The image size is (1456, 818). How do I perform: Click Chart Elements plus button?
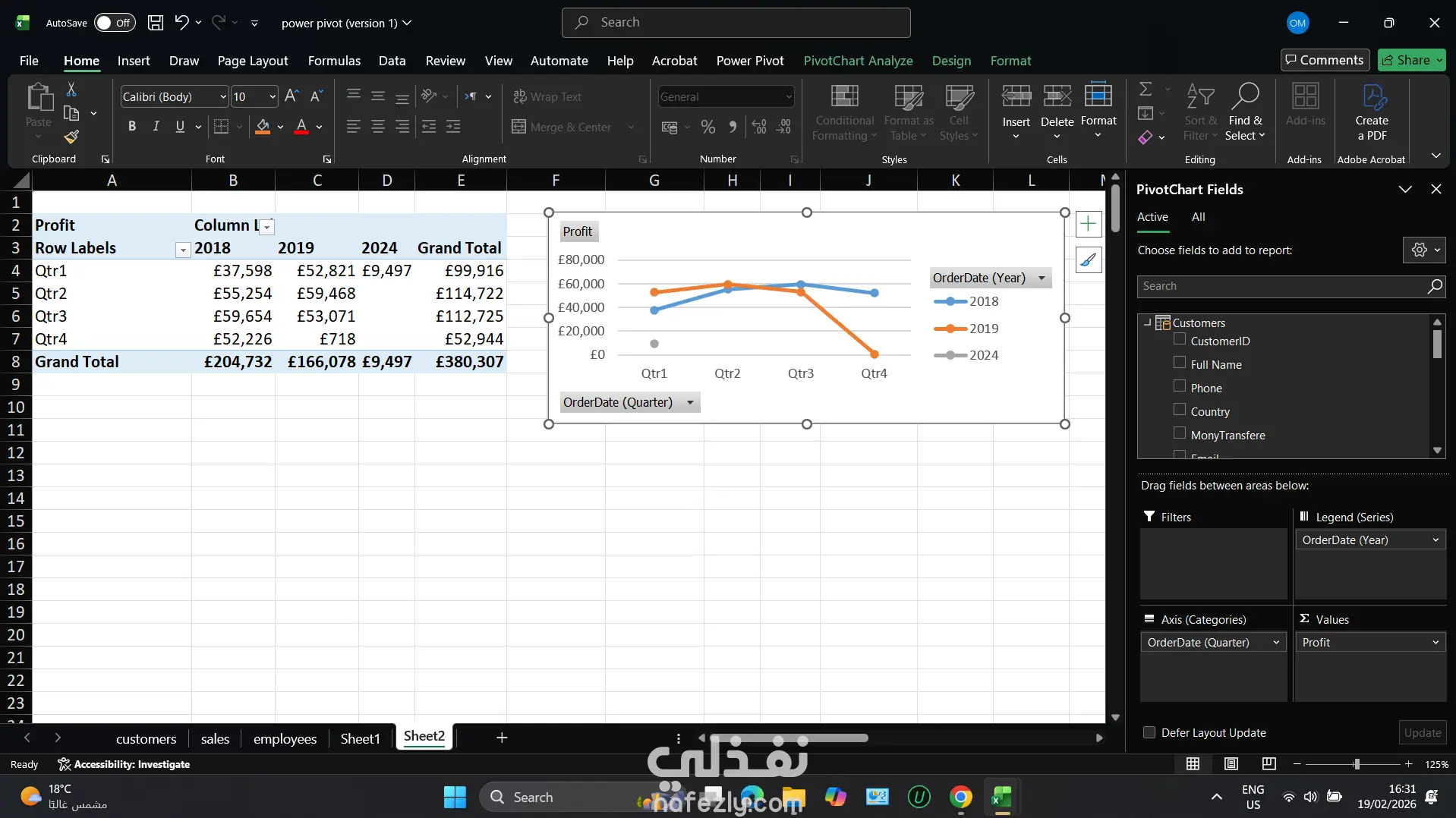coord(1088,224)
